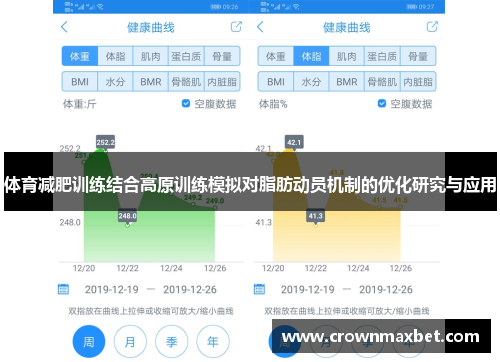Choose 季 range button on left screen
Image resolution: width=500 pixels, height=362 pixels.
(172, 341)
